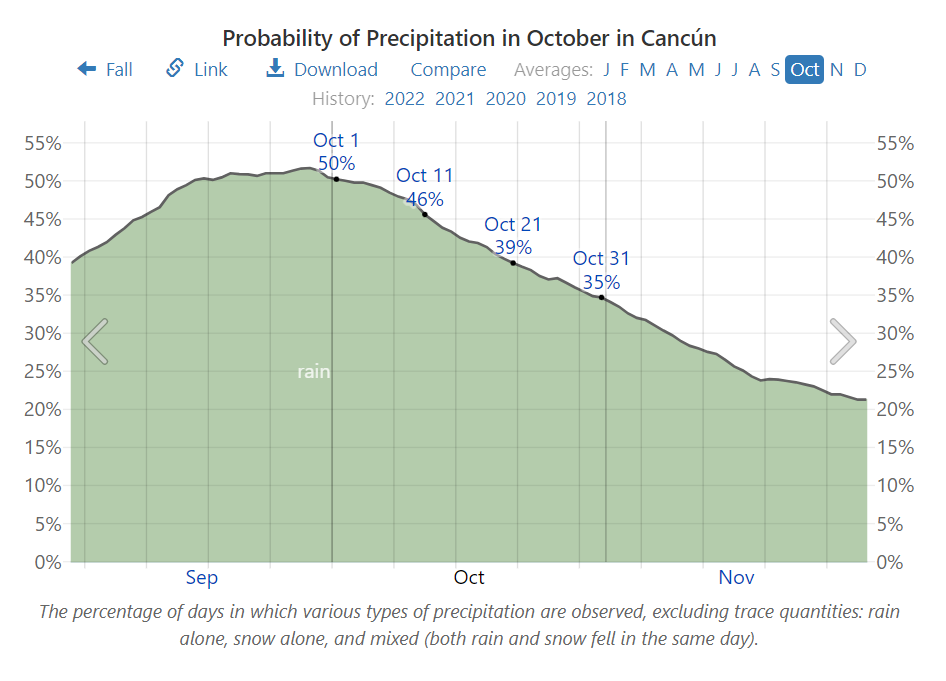Click the Compare link
The width and height of the screenshot is (946, 681).
[x=448, y=69]
